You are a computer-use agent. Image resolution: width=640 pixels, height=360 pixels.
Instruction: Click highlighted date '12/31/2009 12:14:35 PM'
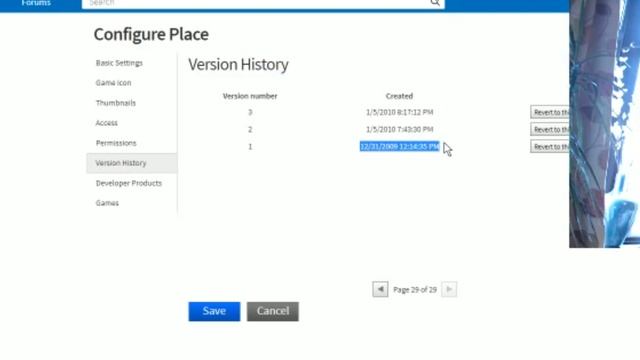(x=400, y=147)
